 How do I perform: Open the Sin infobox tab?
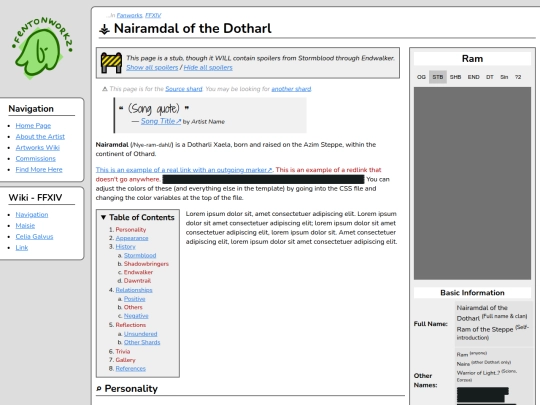pos(504,77)
